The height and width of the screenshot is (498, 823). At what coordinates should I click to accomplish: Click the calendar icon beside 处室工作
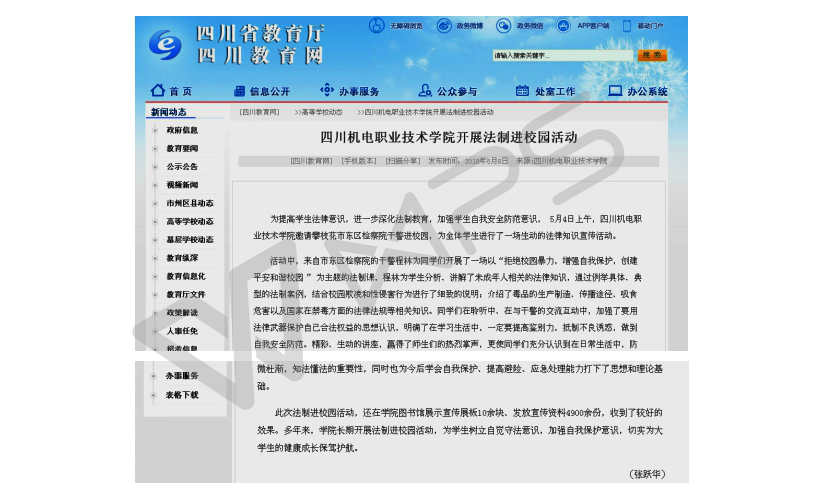(522, 91)
